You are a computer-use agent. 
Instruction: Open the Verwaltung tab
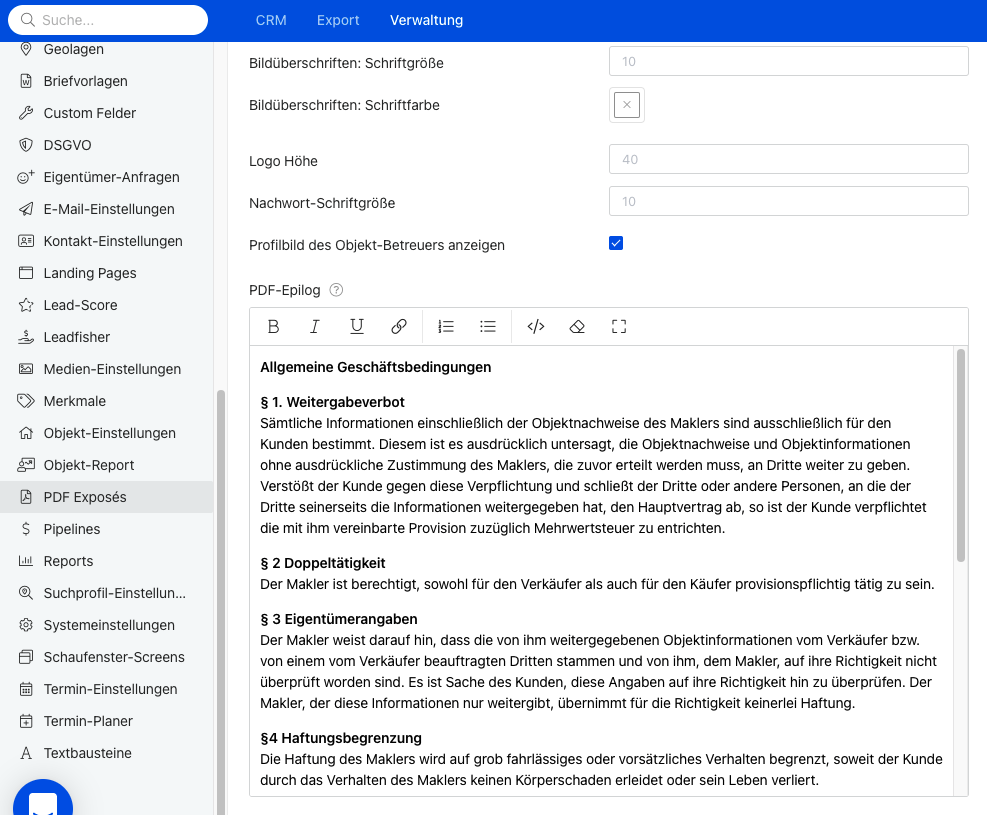pos(427,20)
